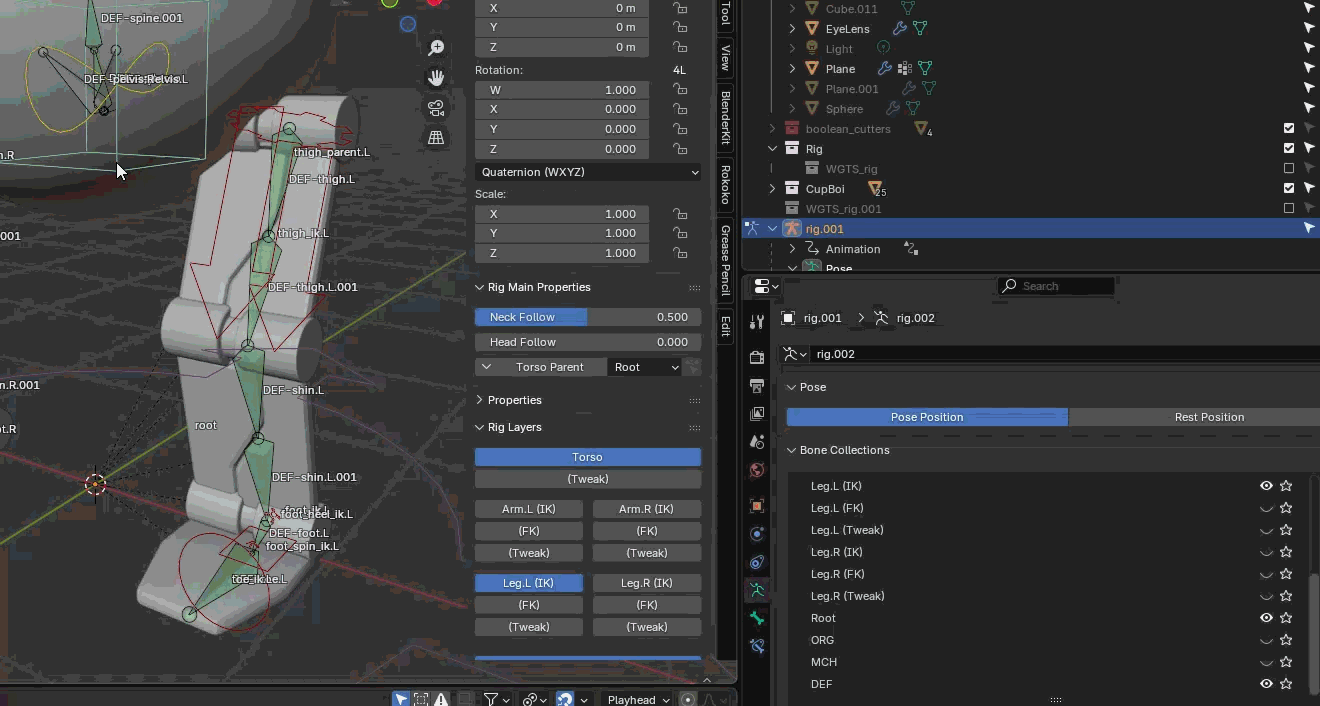The image size is (1320, 706).
Task: Uncheck the CupBoi collection checkbox
Action: tap(1289, 188)
